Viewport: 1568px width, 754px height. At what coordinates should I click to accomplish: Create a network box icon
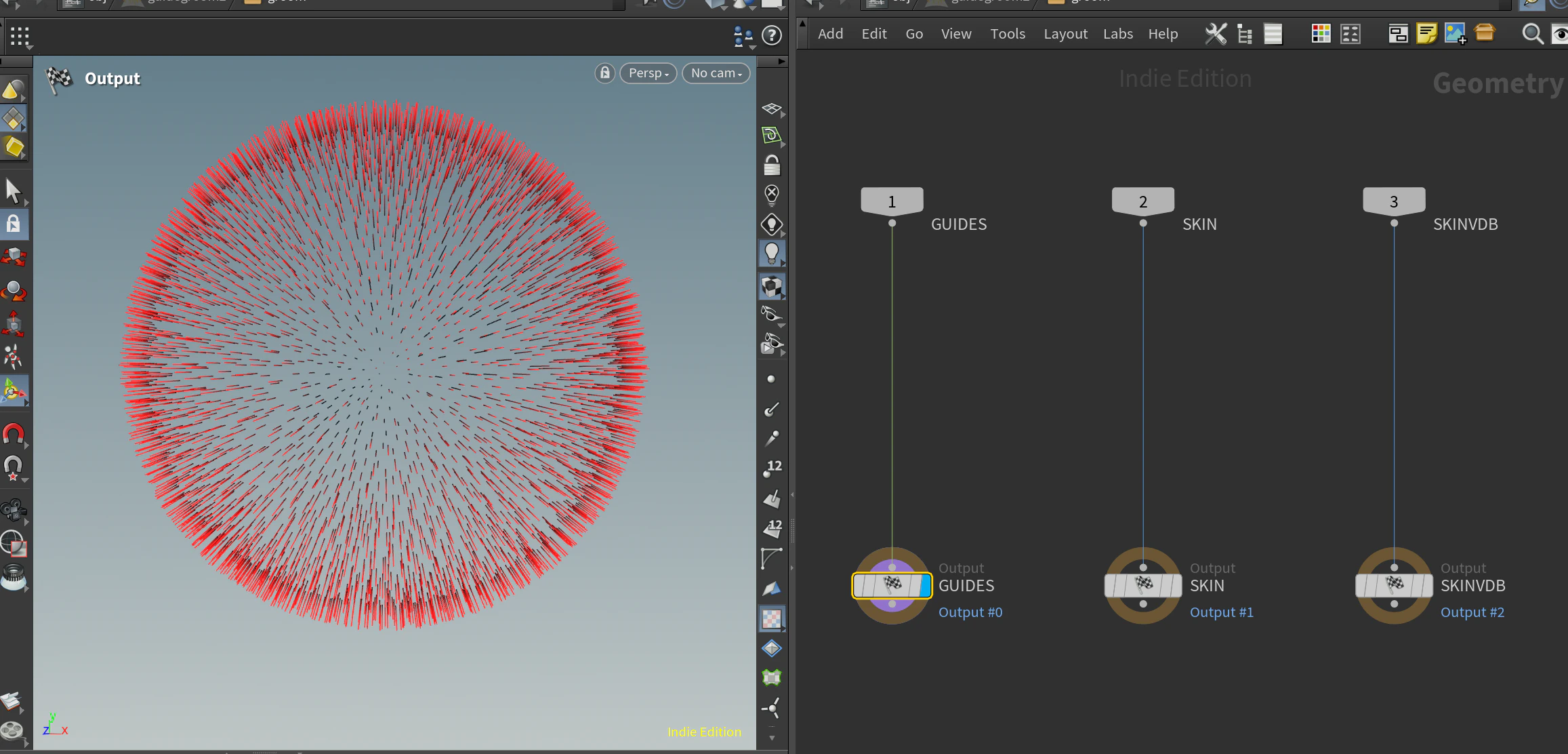pos(1398,34)
